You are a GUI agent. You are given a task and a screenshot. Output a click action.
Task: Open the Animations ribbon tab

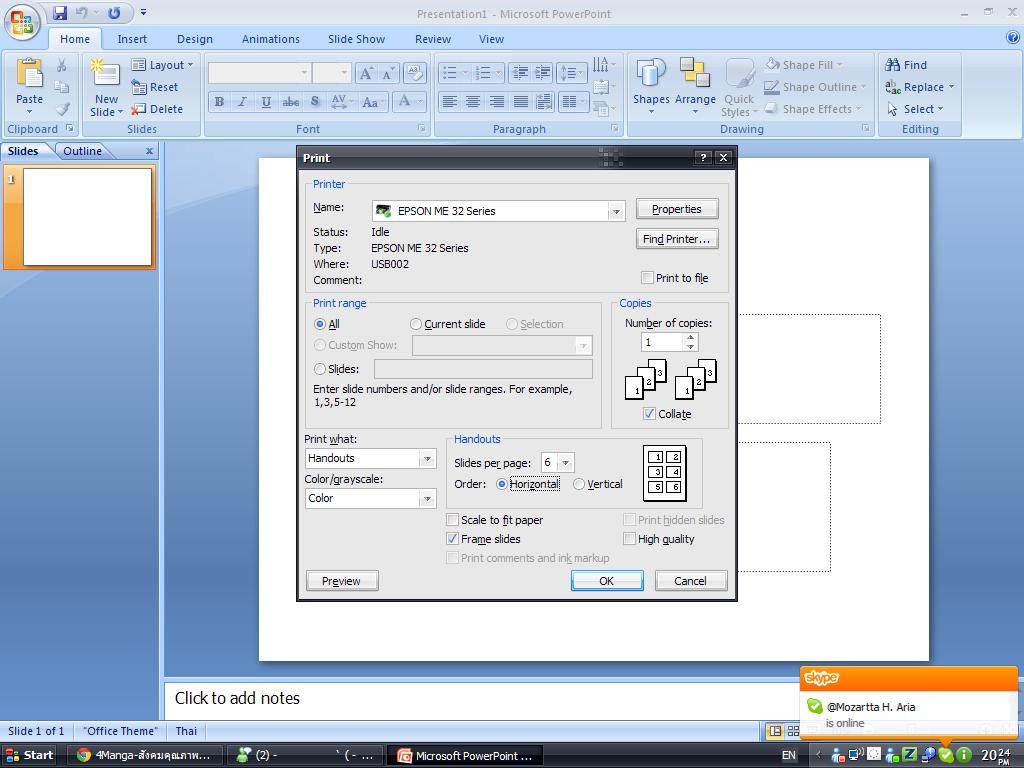click(270, 39)
